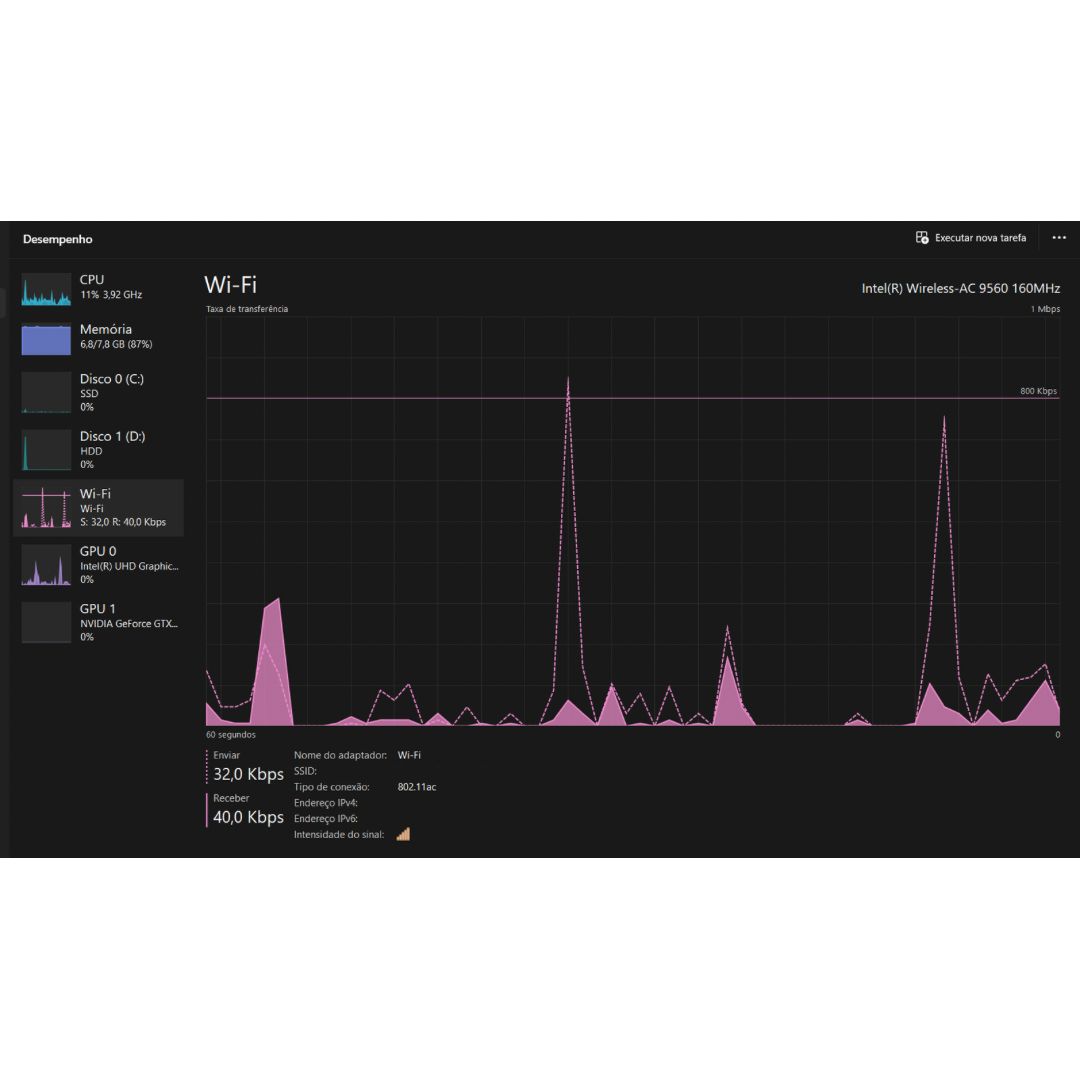
Task: Select Wi-Fi in the performance sidebar
Action: [x=98, y=507]
